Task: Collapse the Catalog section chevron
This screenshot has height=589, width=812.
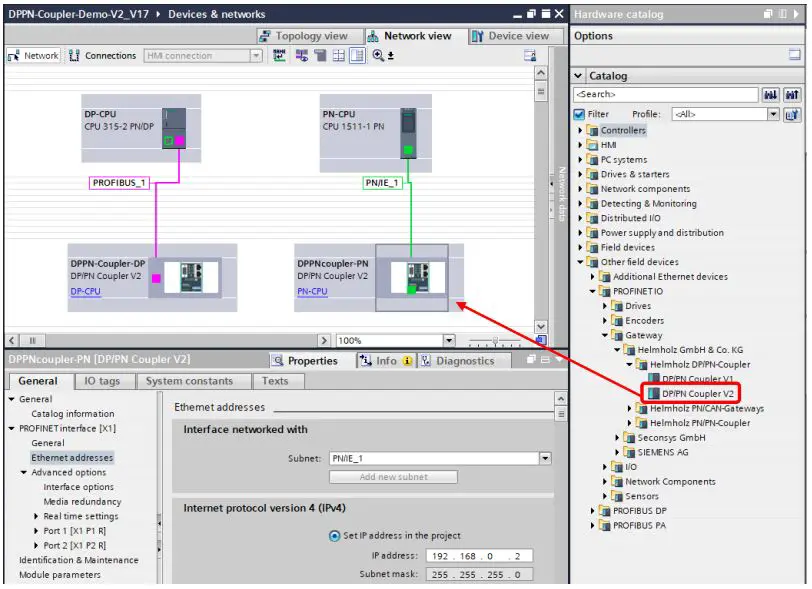Action: tap(578, 76)
